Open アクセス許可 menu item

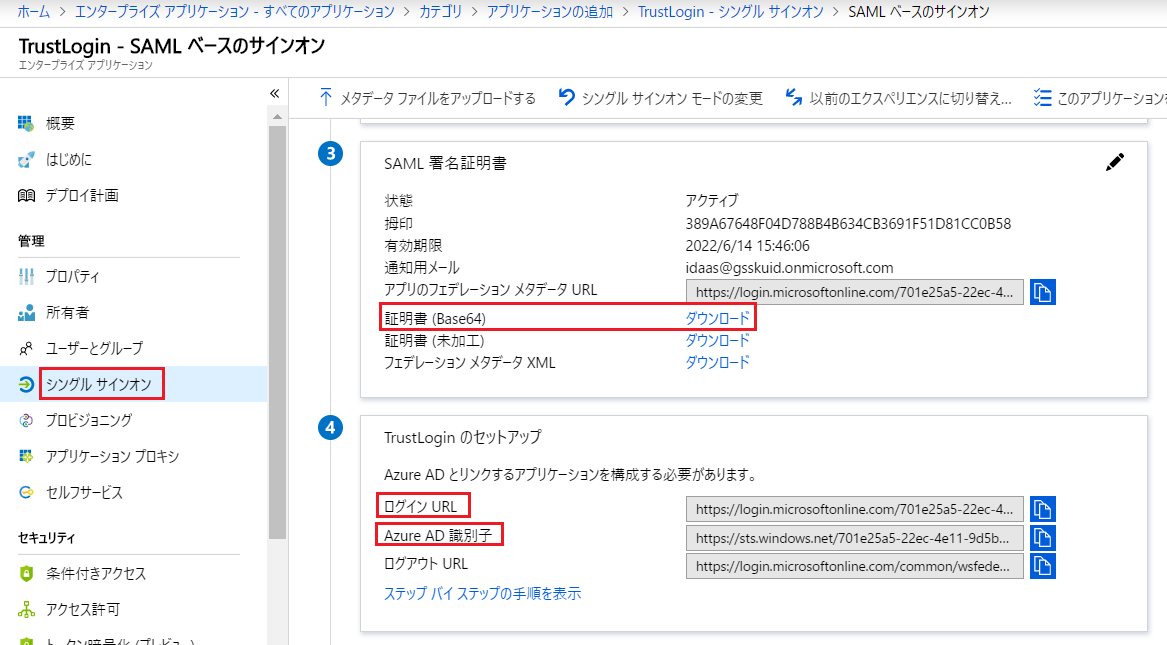[x=83, y=609]
